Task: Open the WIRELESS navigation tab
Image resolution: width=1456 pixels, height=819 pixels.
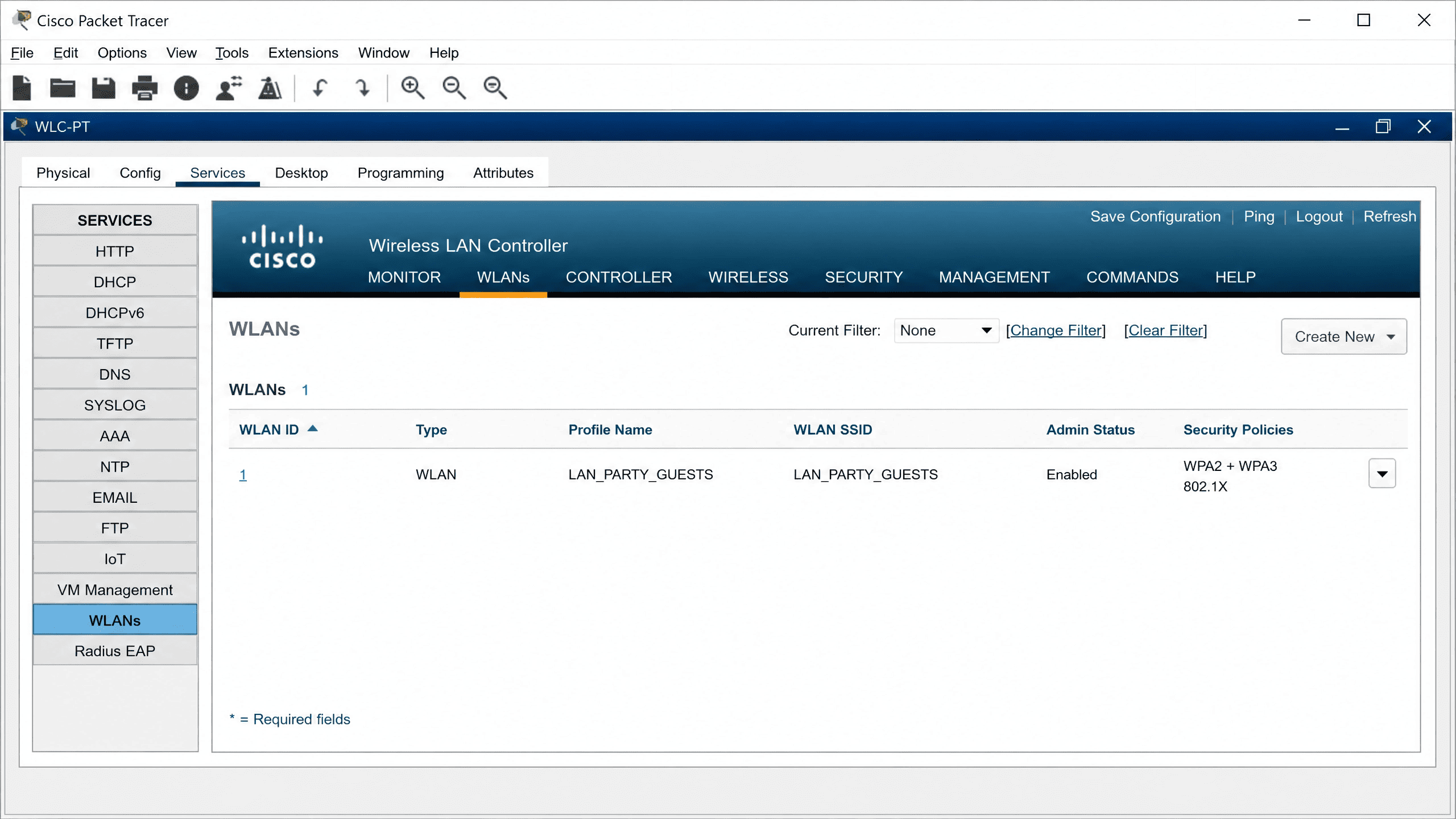Action: tap(748, 277)
